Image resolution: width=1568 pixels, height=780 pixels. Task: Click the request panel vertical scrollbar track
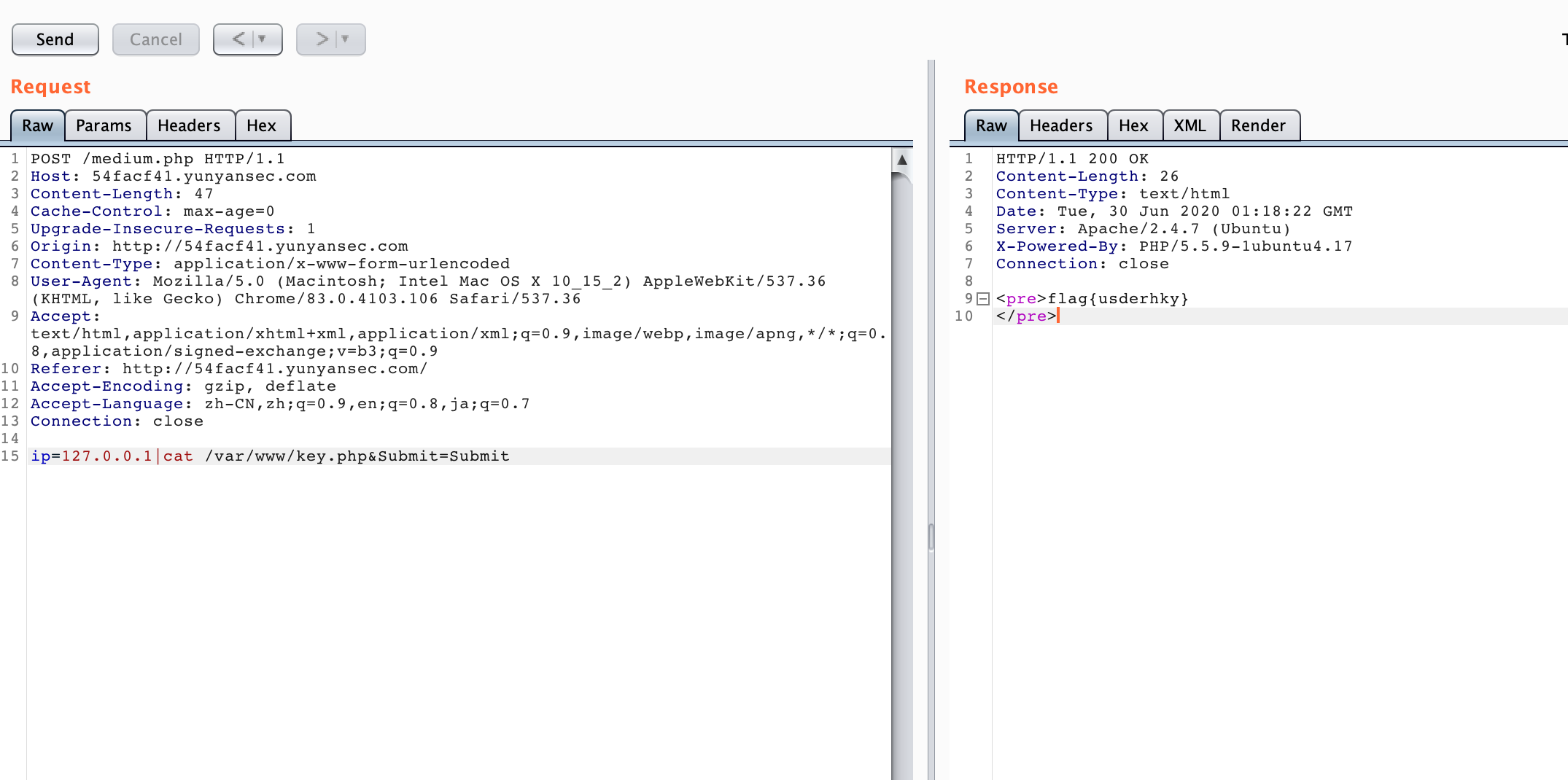(x=902, y=474)
